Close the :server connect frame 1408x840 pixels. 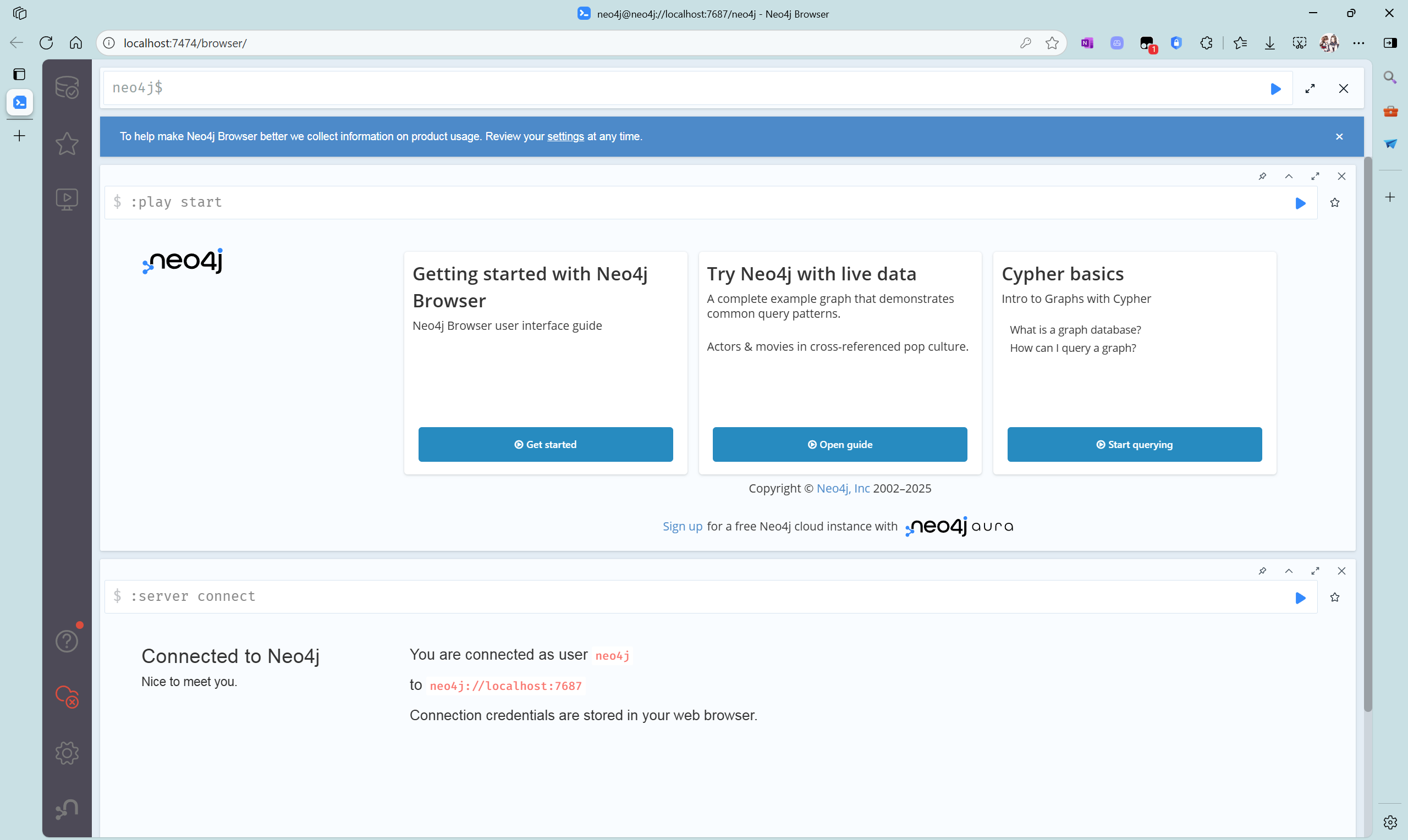pyautogui.click(x=1342, y=571)
